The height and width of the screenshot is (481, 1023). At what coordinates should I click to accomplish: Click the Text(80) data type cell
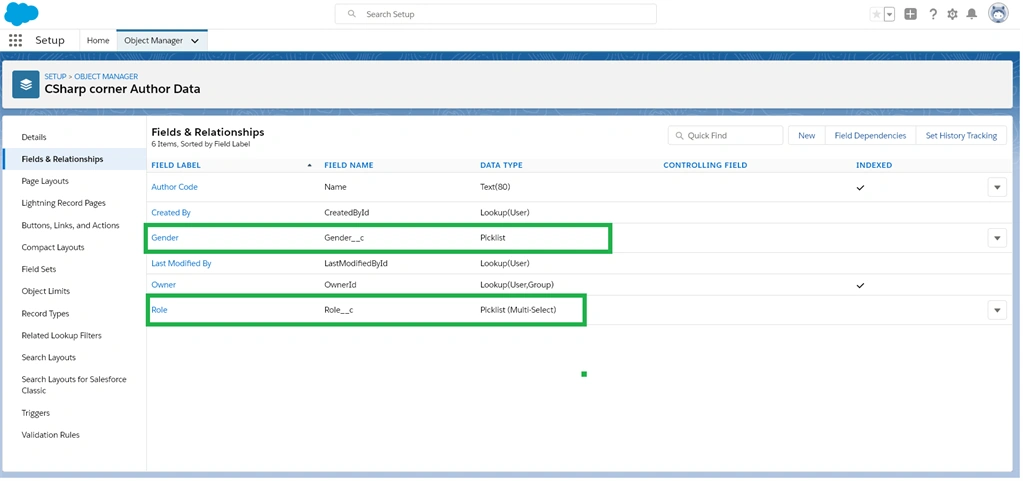pos(495,187)
